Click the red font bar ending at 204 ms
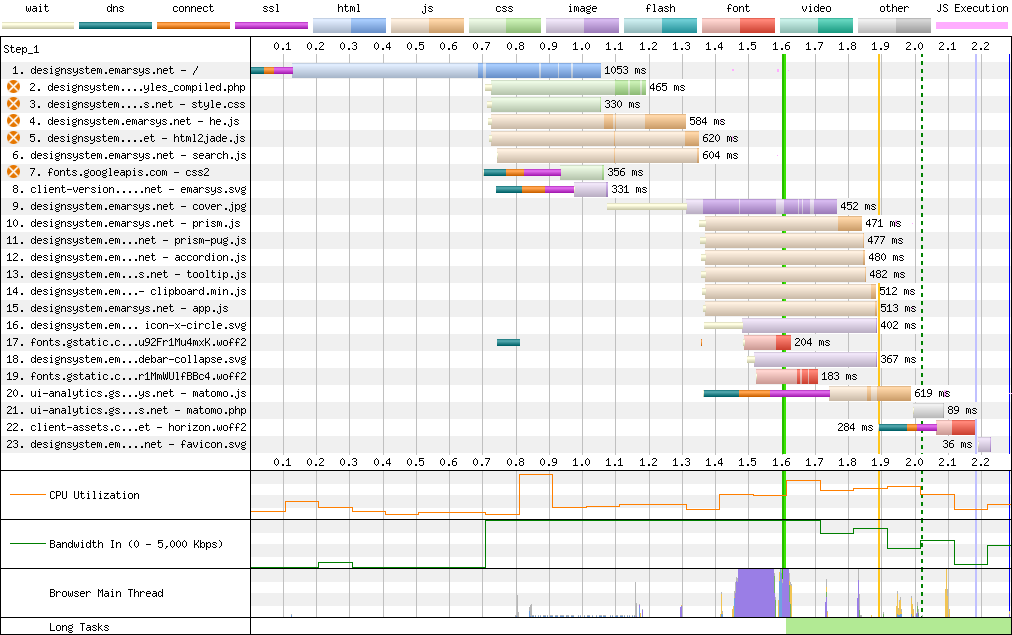Image resolution: width=1012 pixels, height=635 pixels. (767, 342)
